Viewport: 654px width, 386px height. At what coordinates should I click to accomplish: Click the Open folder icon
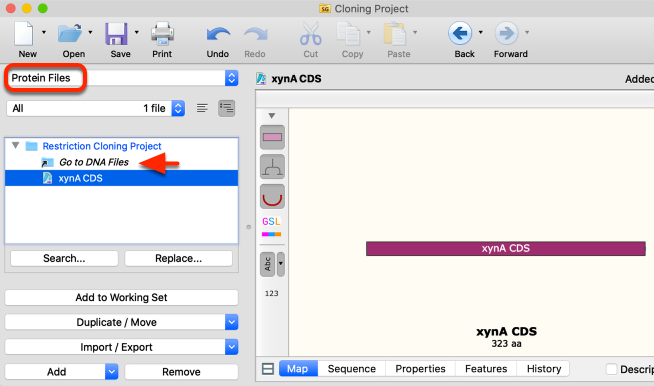point(70,33)
